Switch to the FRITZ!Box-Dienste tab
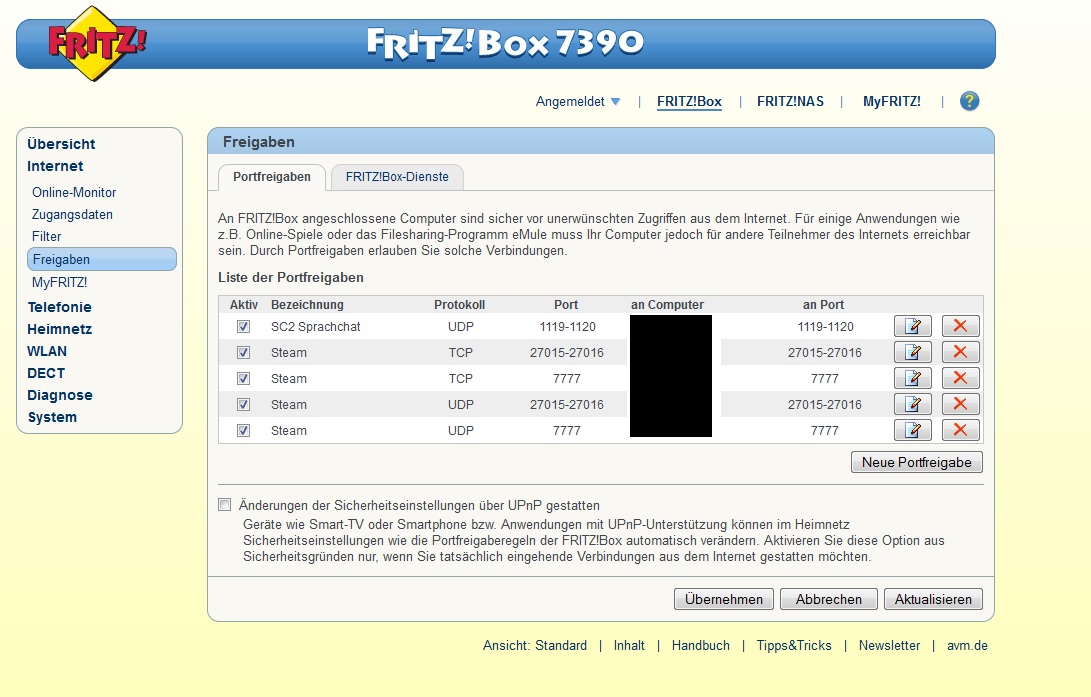The height and width of the screenshot is (697, 1091). (397, 177)
